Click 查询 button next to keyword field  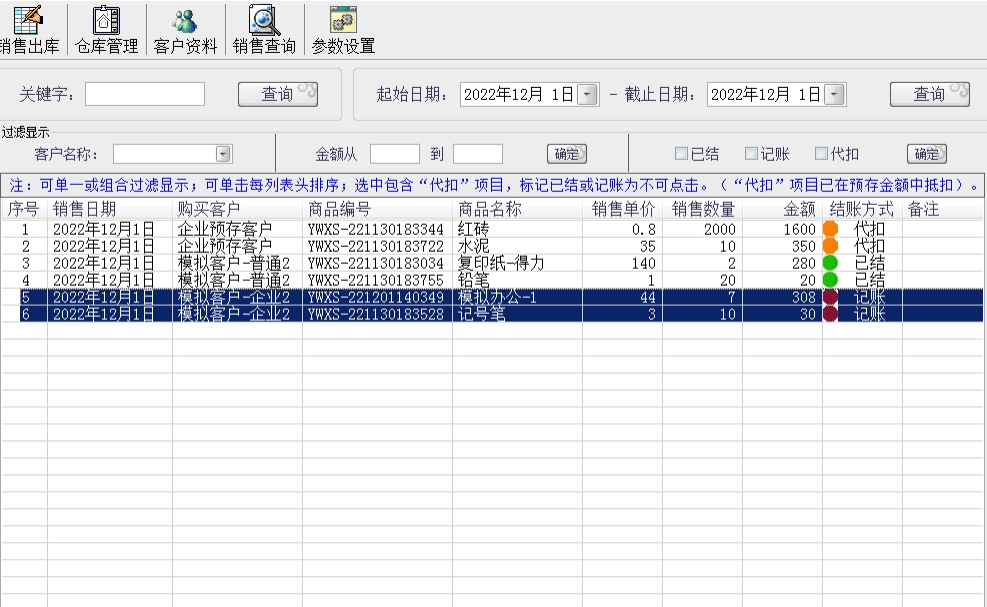click(278, 94)
